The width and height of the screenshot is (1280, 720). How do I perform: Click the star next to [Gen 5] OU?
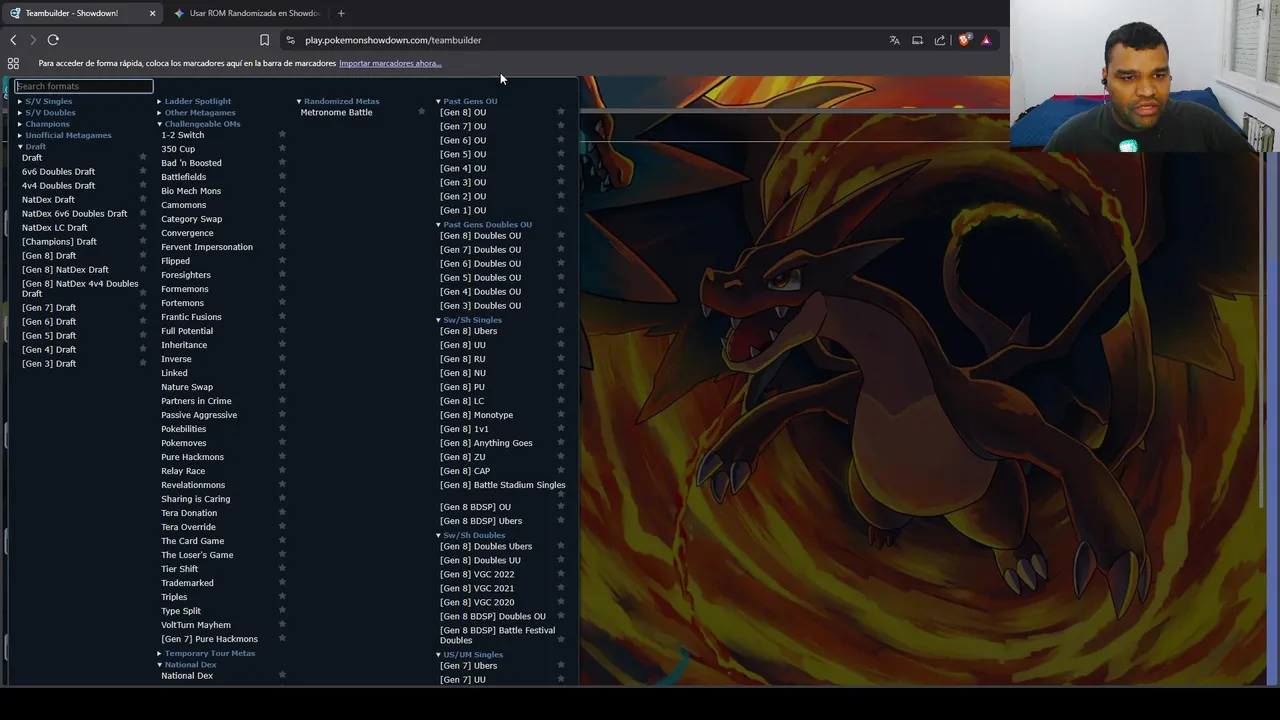pos(561,153)
